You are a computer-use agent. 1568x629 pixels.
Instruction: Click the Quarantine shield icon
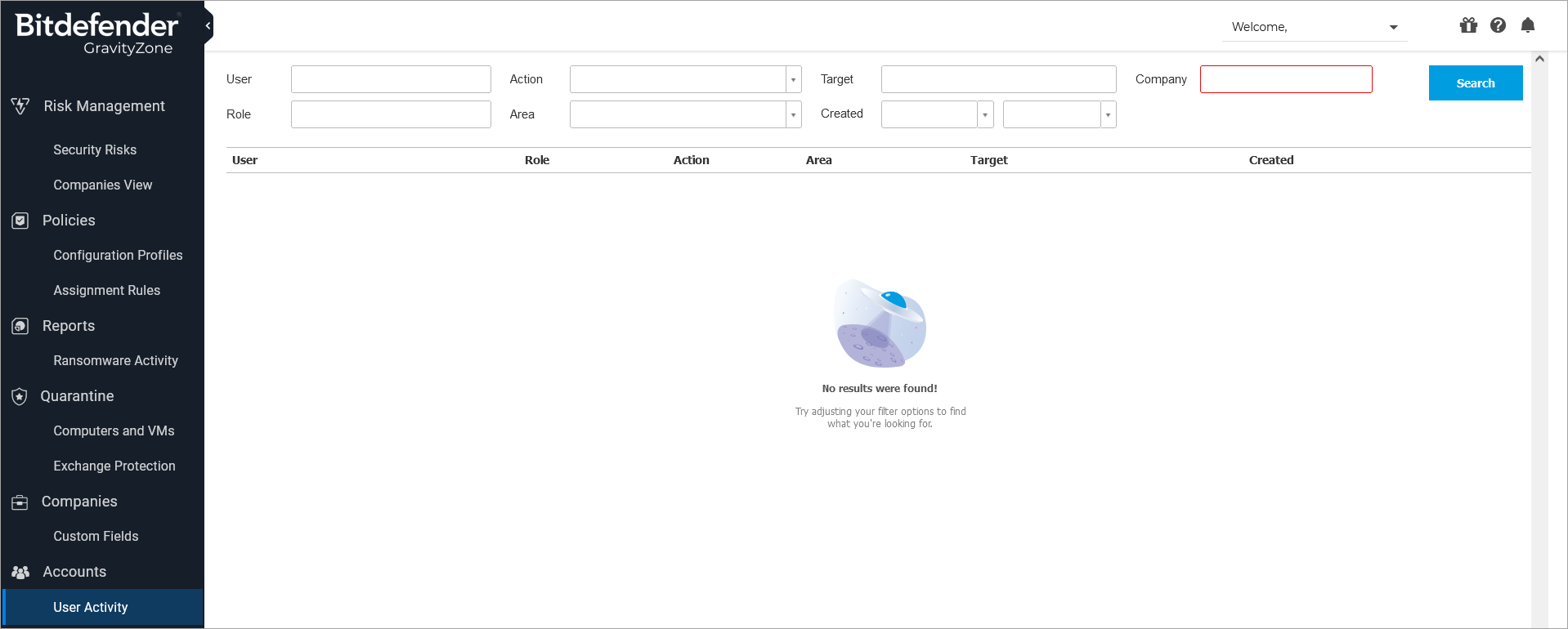click(x=20, y=396)
